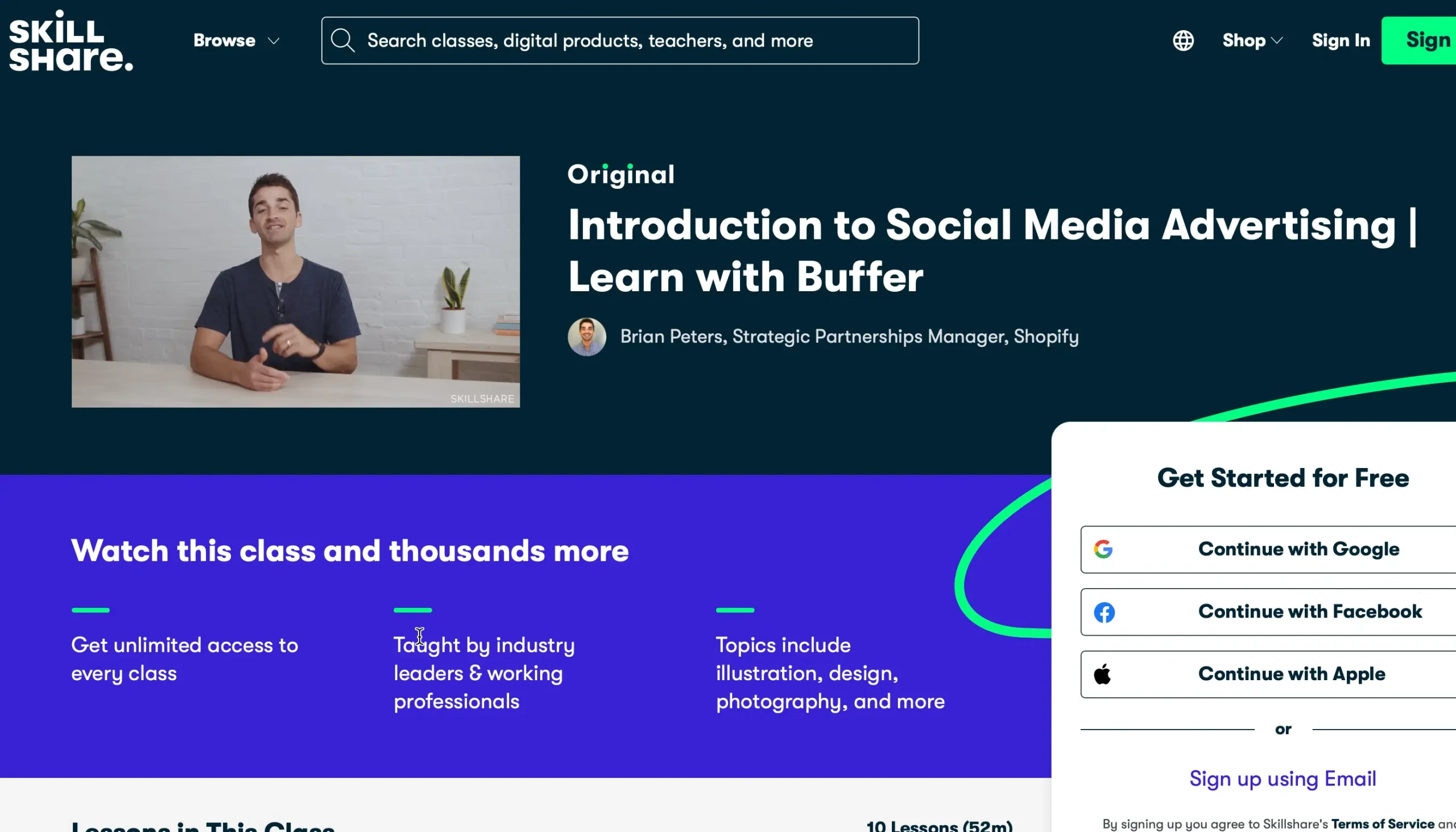Choose Continue with Facebook
1456x832 pixels.
pos(1309,612)
